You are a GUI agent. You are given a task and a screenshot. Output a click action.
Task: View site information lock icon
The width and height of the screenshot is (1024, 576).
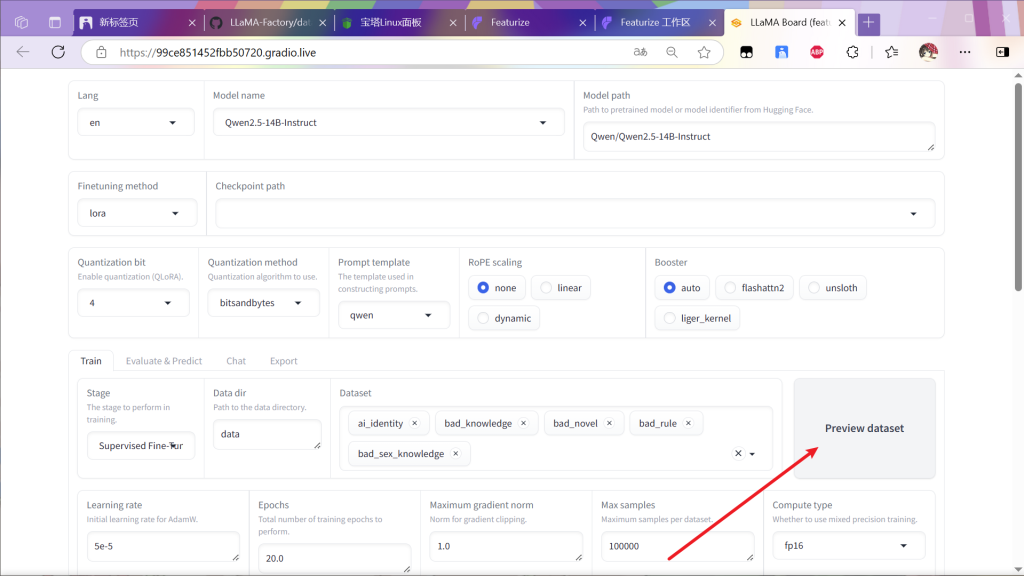tap(101, 52)
